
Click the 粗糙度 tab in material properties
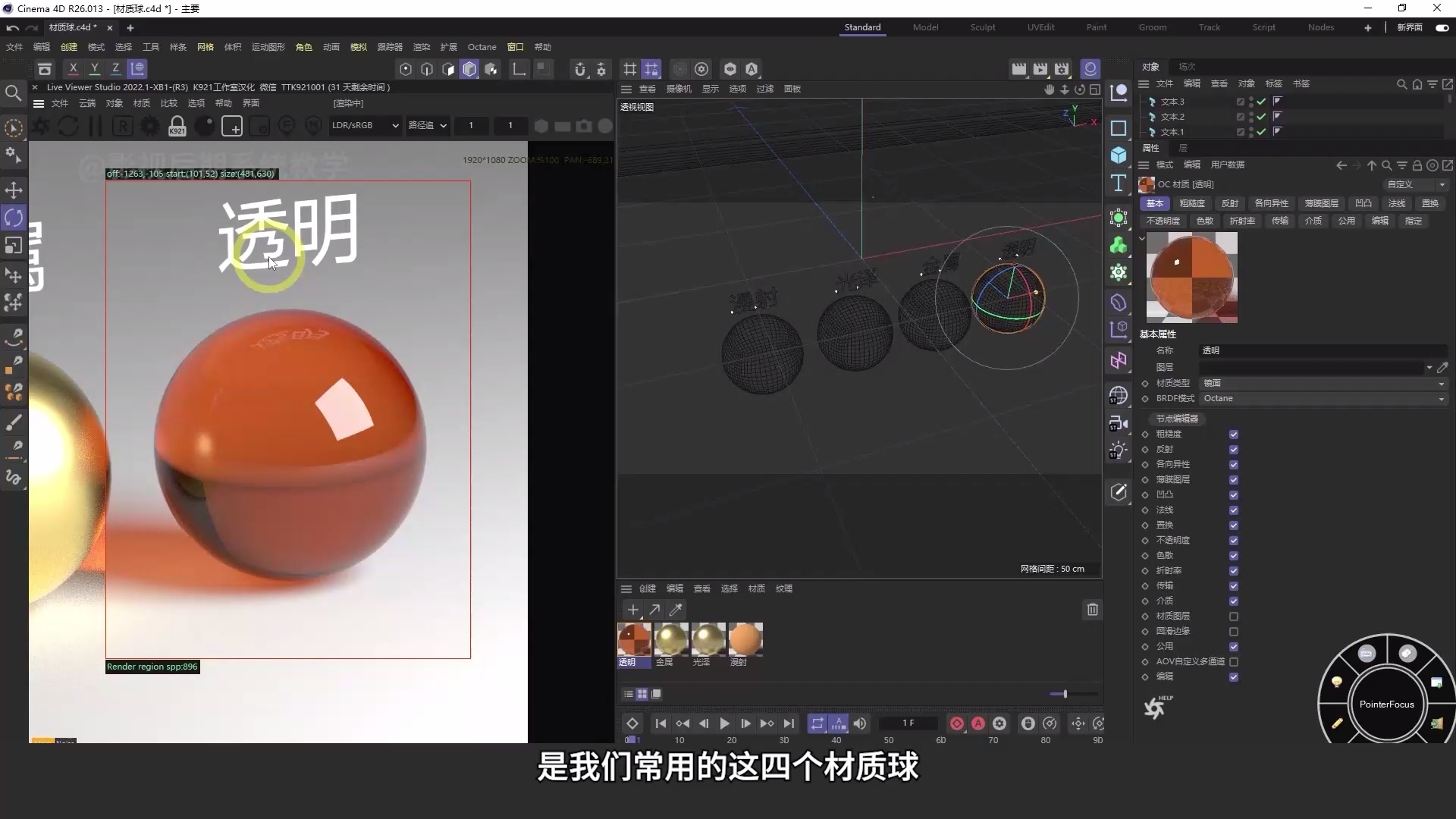pos(1192,203)
